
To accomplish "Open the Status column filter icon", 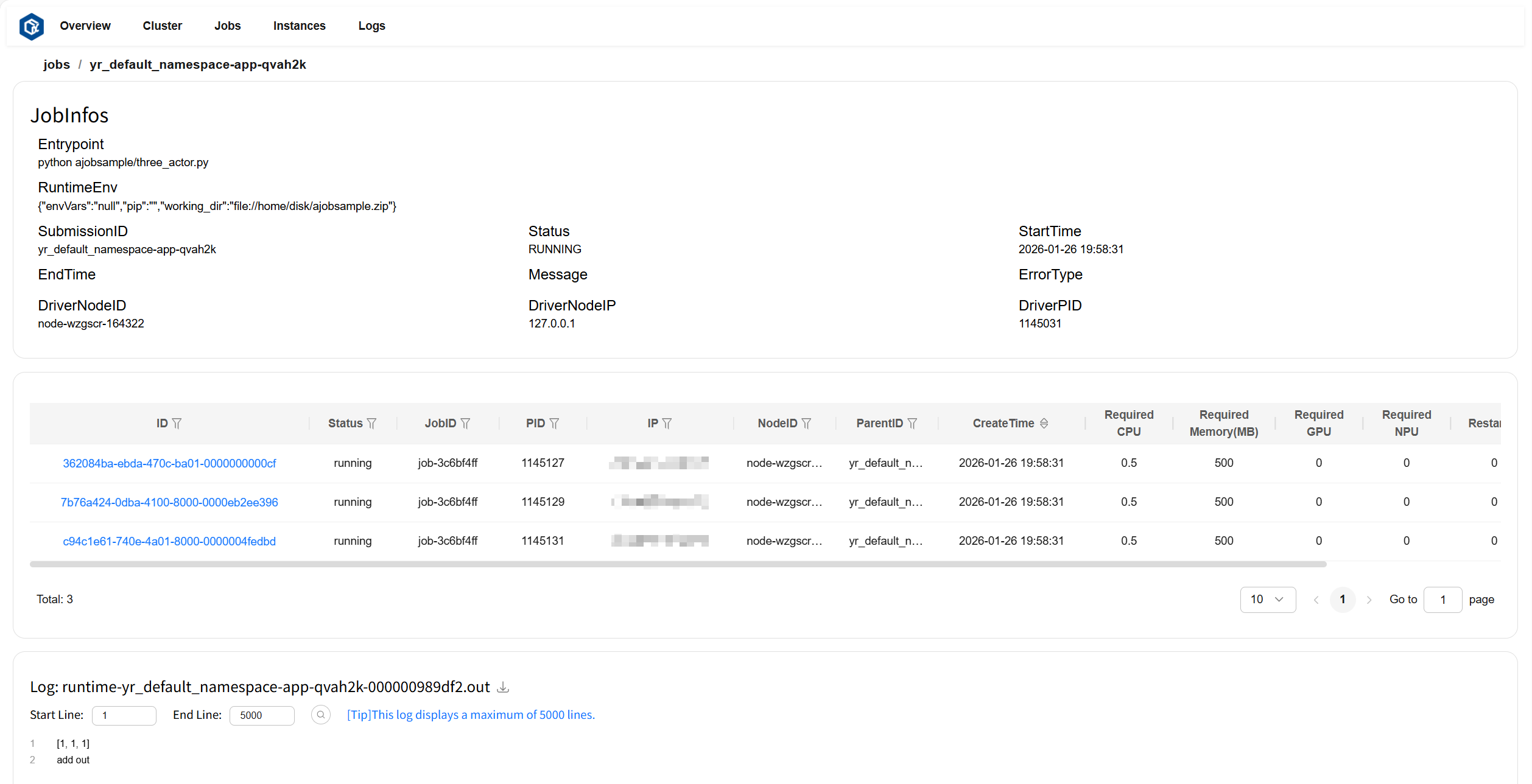I will click(x=371, y=423).
